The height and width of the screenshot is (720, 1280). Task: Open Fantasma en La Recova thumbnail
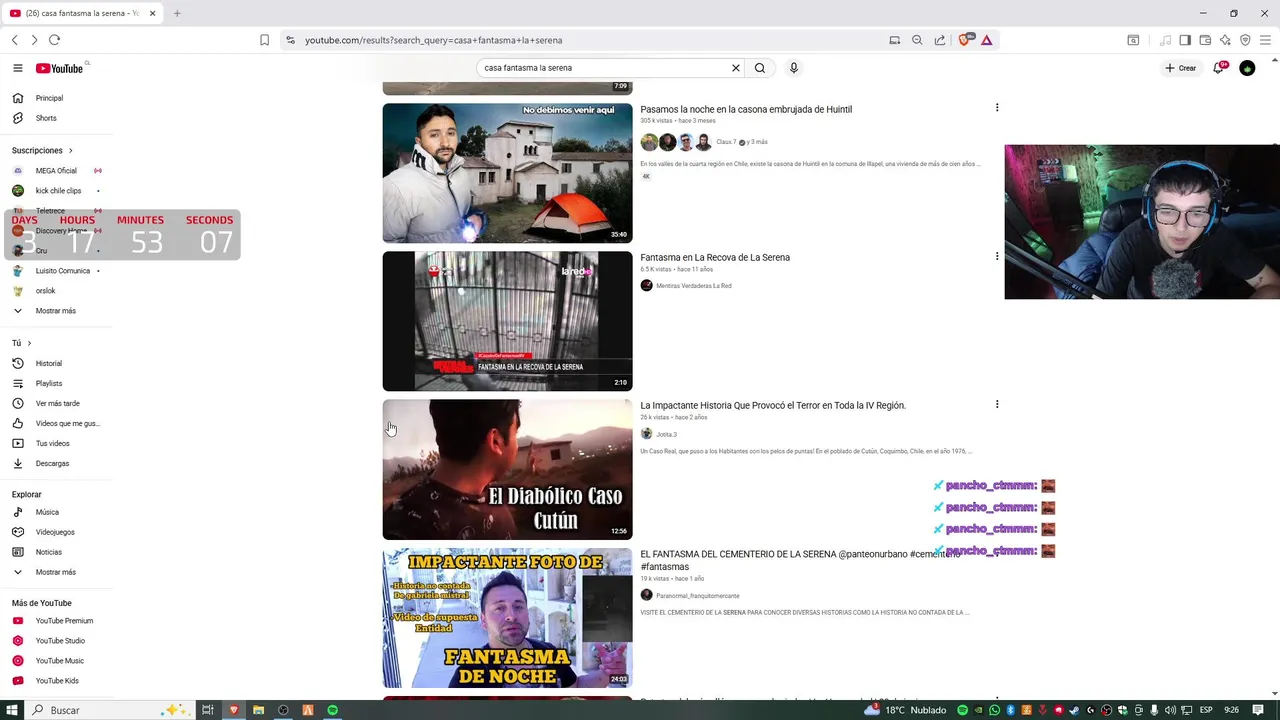pyautogui.click(x=507, y=321)
